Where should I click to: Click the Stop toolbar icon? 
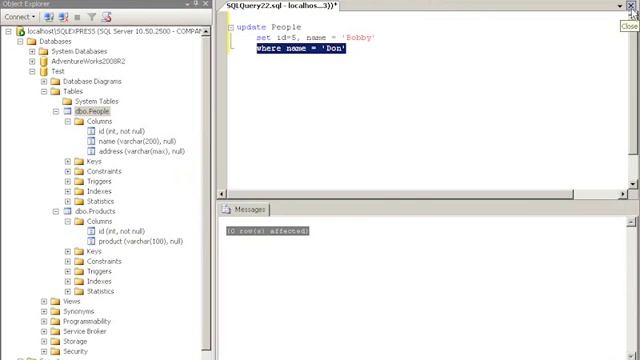coord(78,17)
